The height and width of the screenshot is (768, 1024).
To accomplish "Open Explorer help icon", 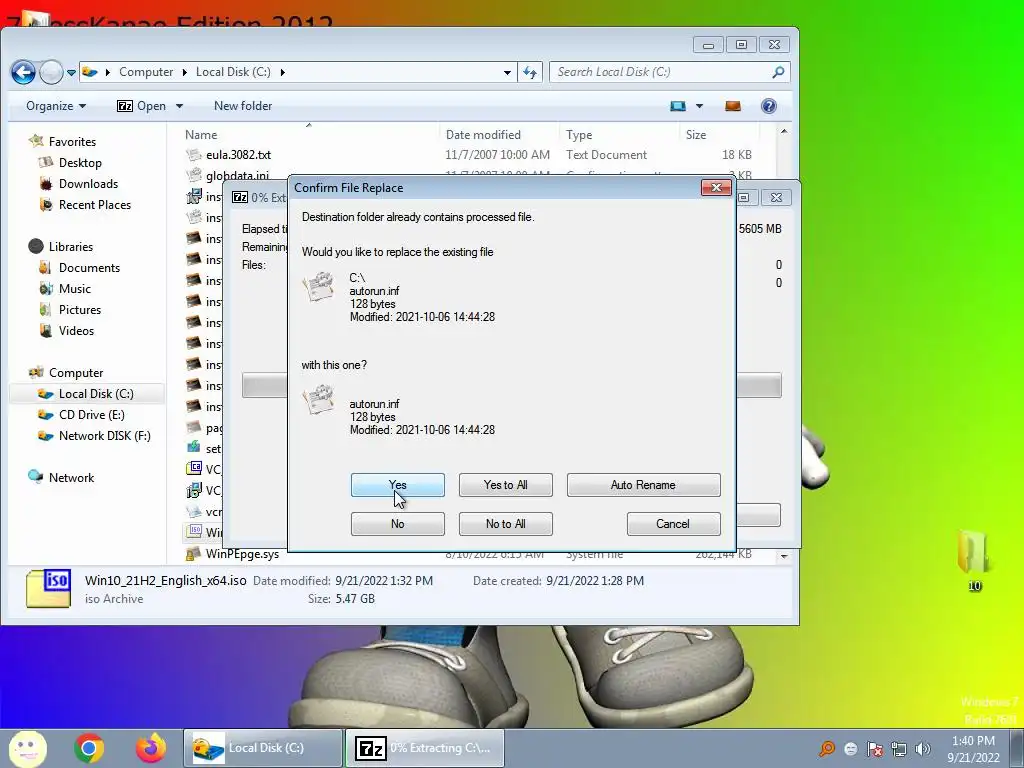I will coord(769,106).
